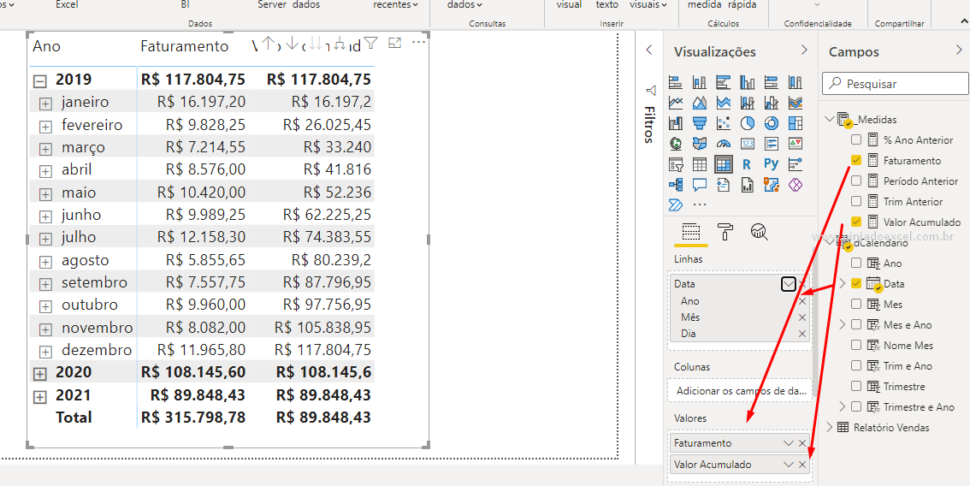Collapse the Visualizações pane
This screenshot has height=486, width=970.
pyautogui.click(x=804, y=51)
